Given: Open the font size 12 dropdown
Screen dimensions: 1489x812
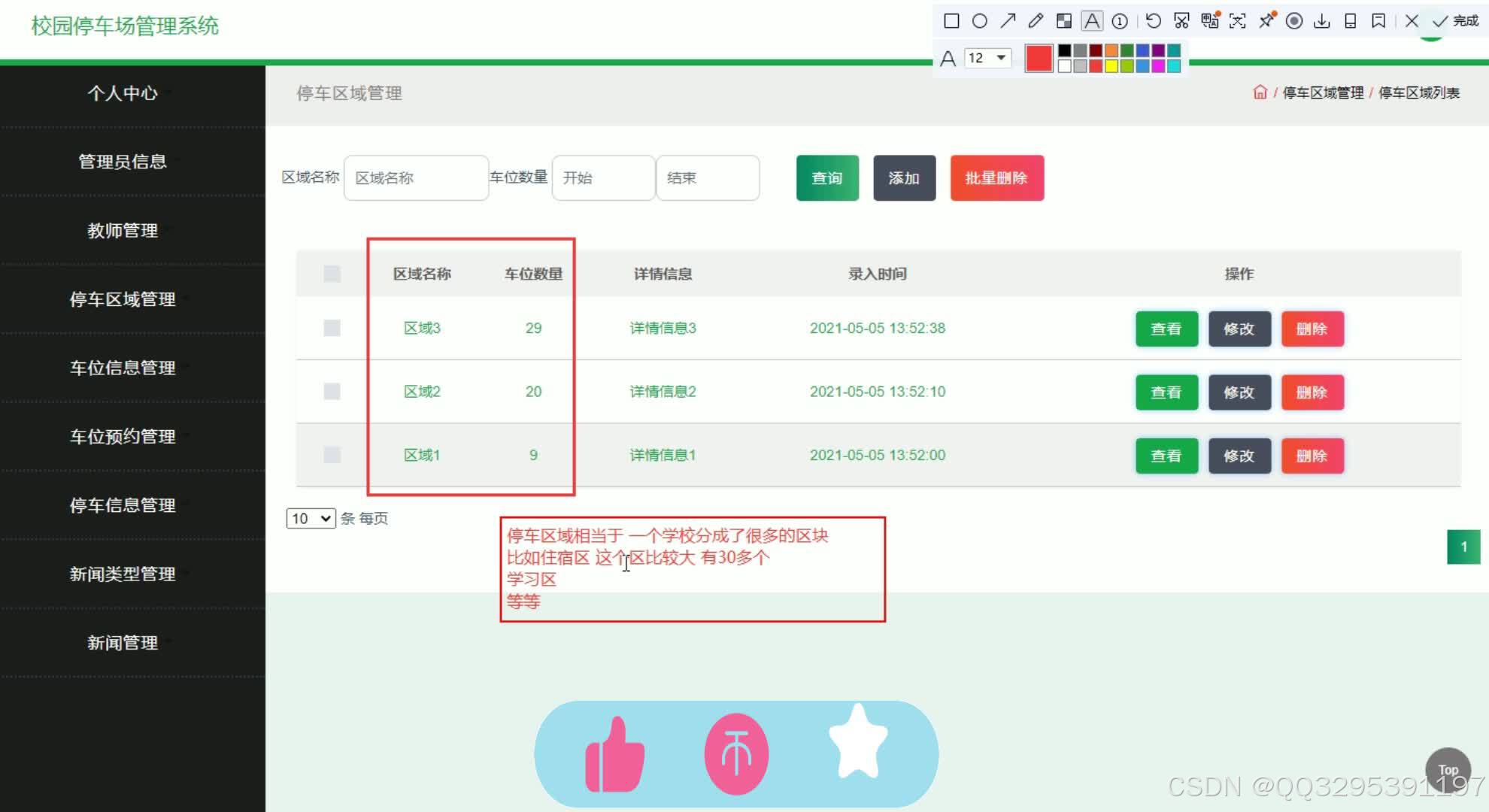Looking at the screenshot, I should [x=987, y=58].
